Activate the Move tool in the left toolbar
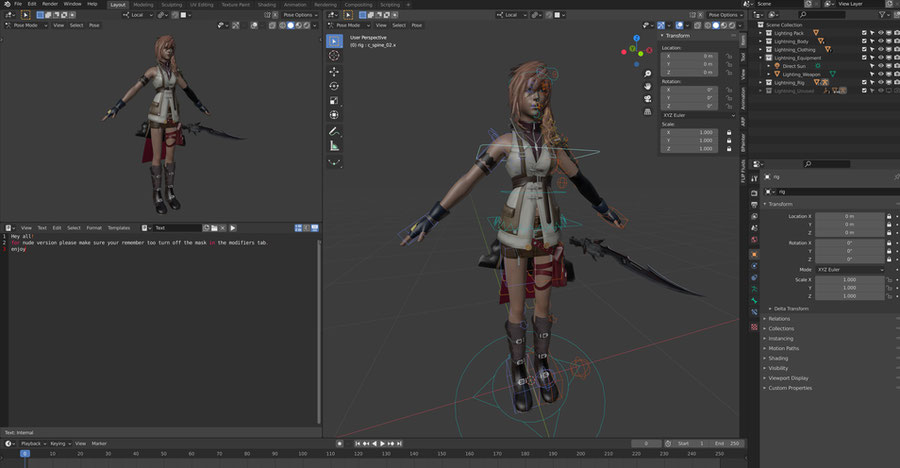900x468 pixels. [x=334, y=71]
